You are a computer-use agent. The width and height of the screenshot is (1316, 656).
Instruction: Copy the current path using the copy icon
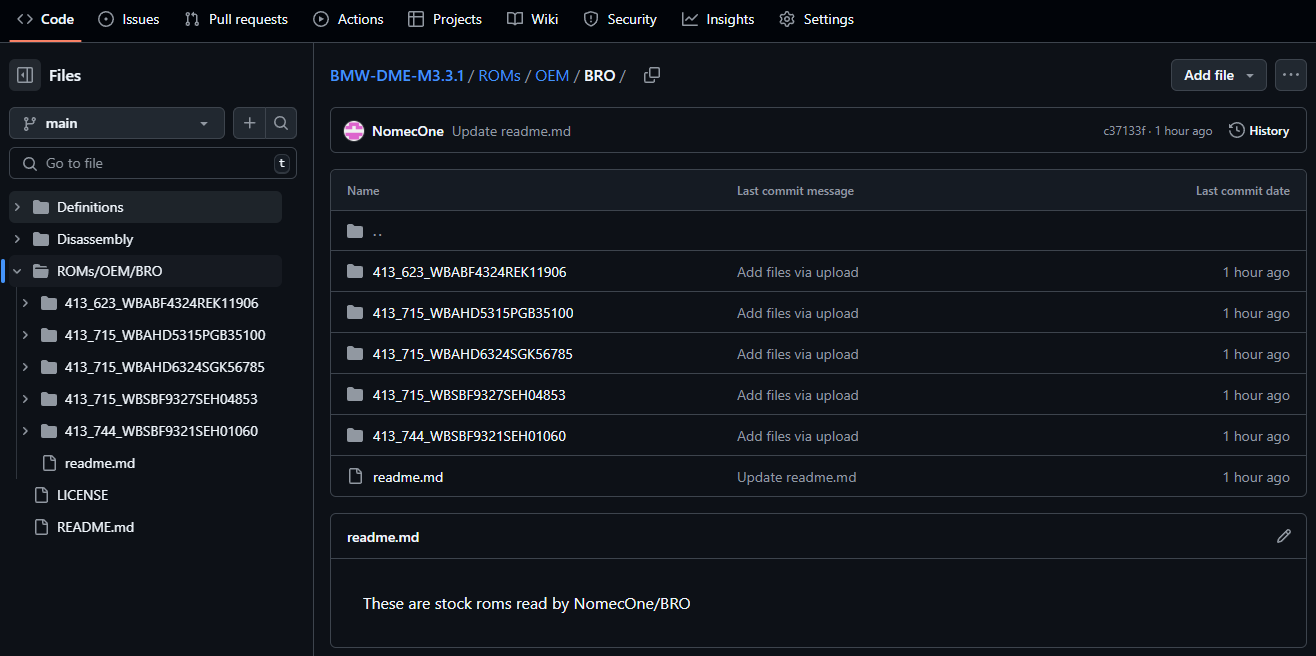coord(651,75)
